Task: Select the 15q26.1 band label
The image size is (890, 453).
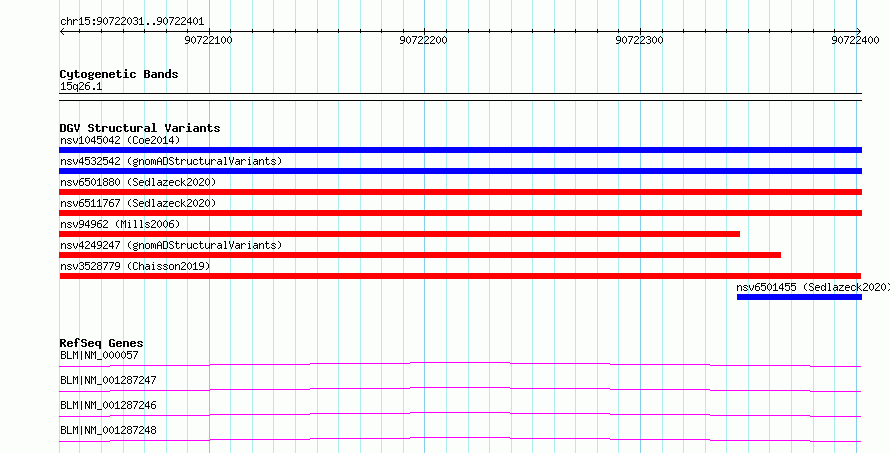Action: [x=81, y=86]
